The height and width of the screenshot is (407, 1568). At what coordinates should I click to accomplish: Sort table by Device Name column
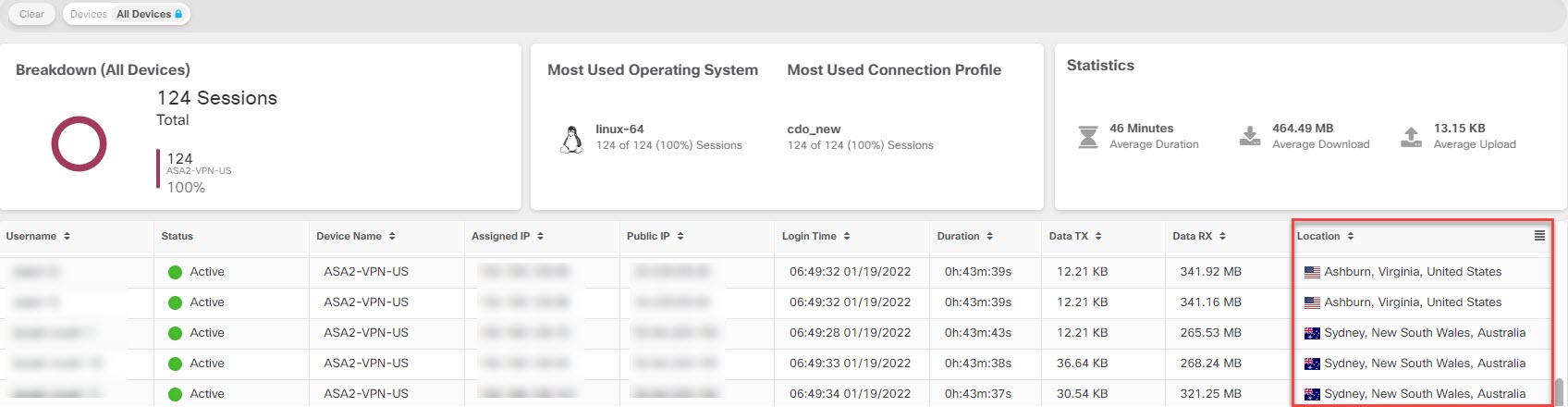pos(392,237)
